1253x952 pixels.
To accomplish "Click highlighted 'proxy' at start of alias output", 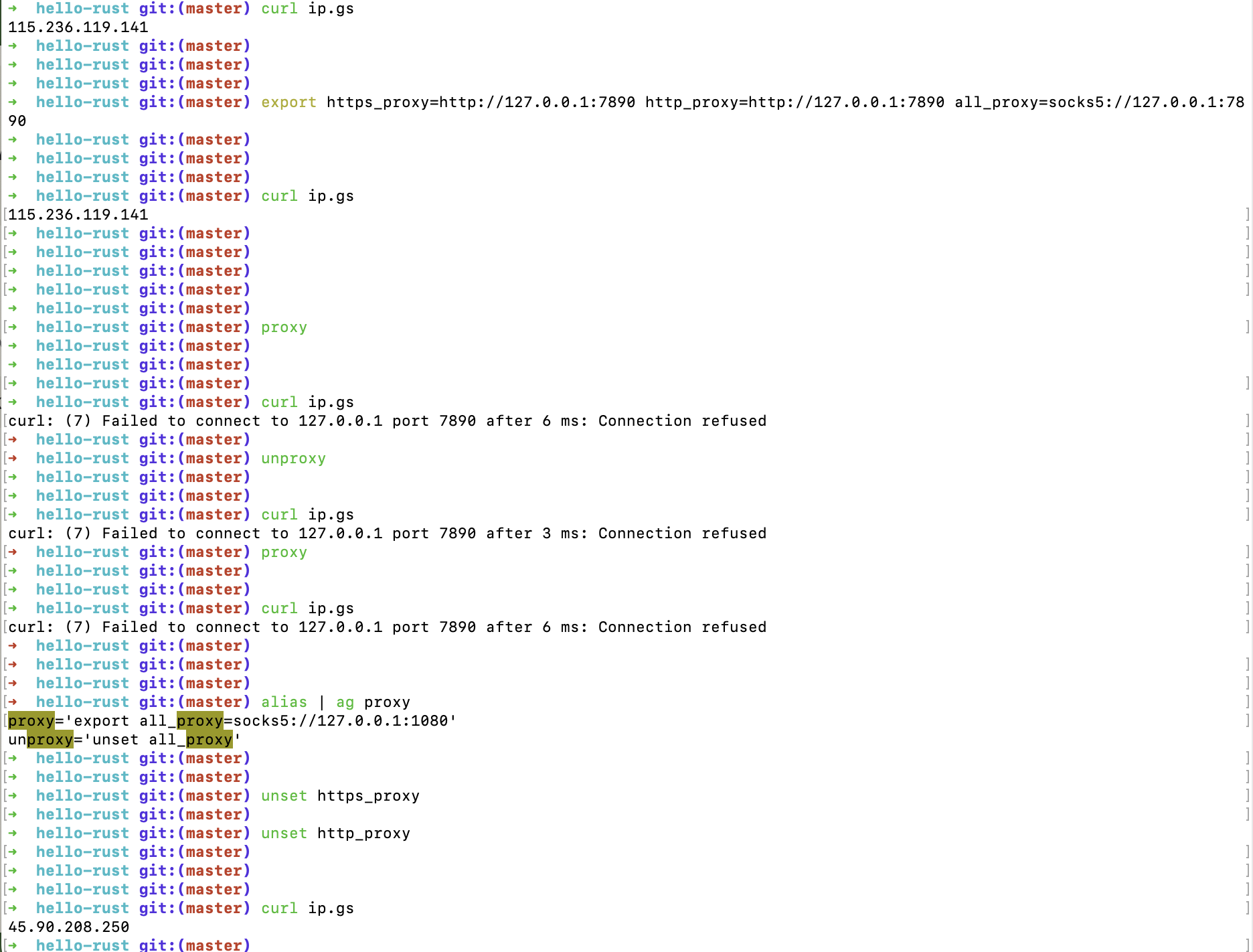I will pos(31,721).
